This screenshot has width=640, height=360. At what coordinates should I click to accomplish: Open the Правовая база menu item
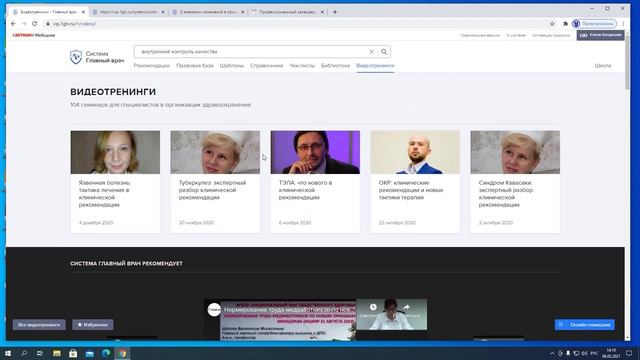coord(195,66)
